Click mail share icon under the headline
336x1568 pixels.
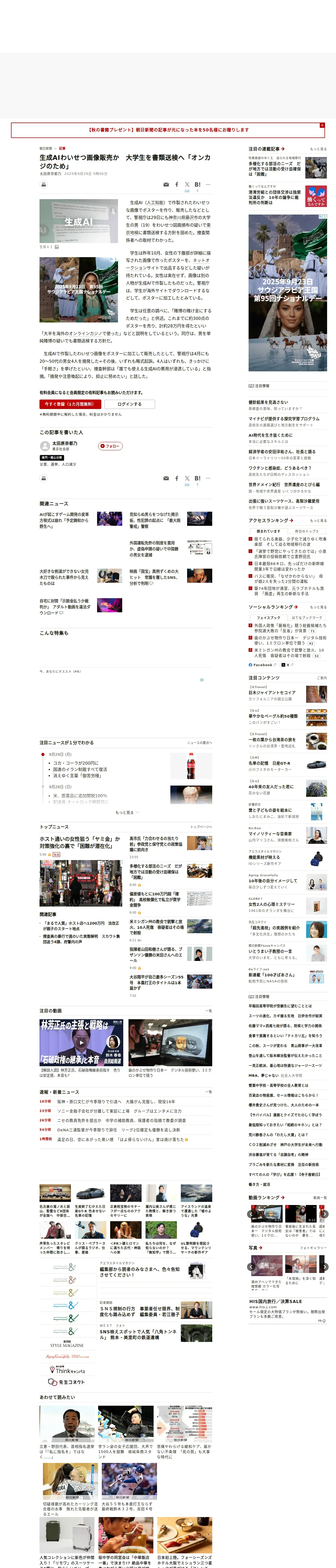166,185
